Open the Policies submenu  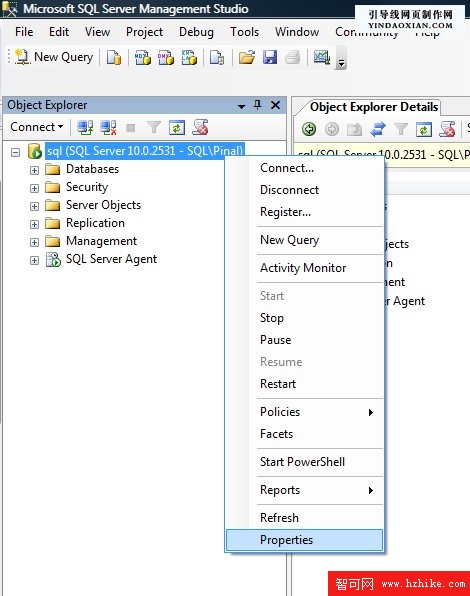(x=304, y=412)
